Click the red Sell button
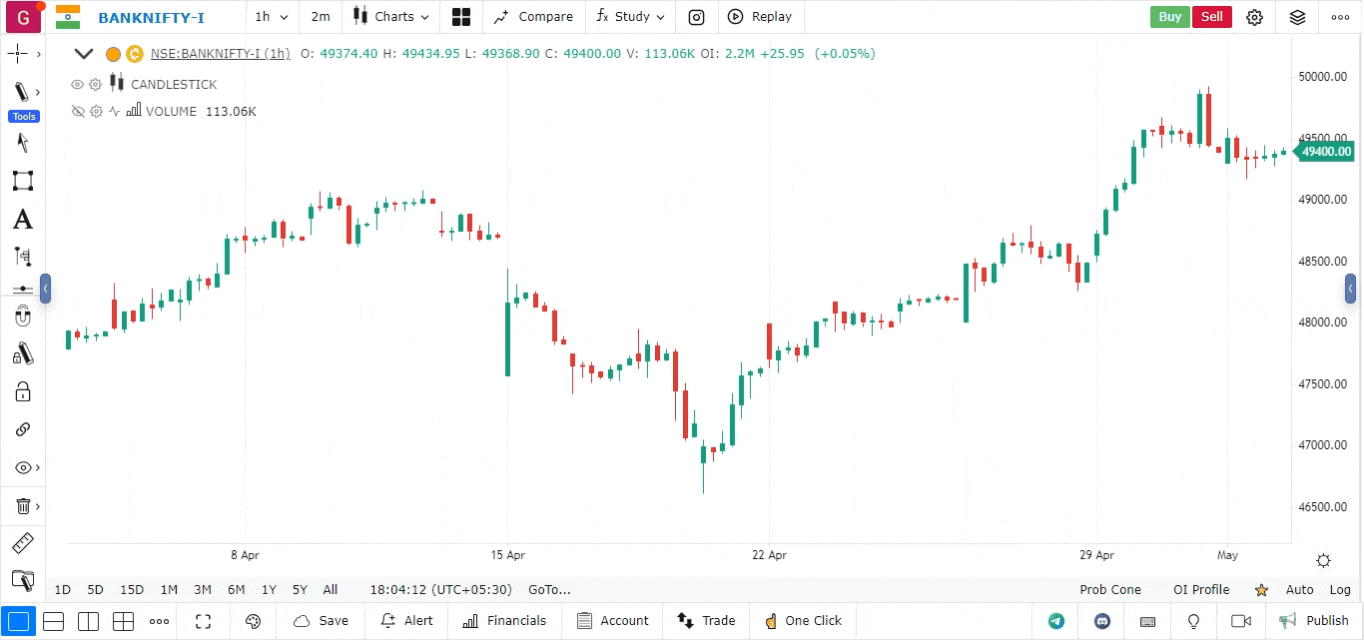1364x640 pixels. [x=1211, y=17]
